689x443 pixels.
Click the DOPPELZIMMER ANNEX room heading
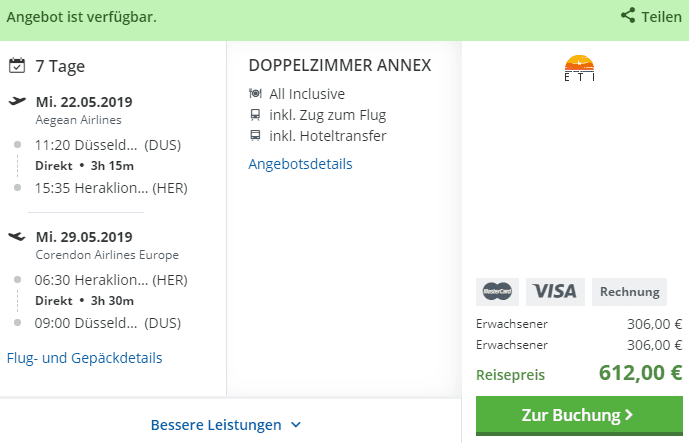(x=339, y=65)
